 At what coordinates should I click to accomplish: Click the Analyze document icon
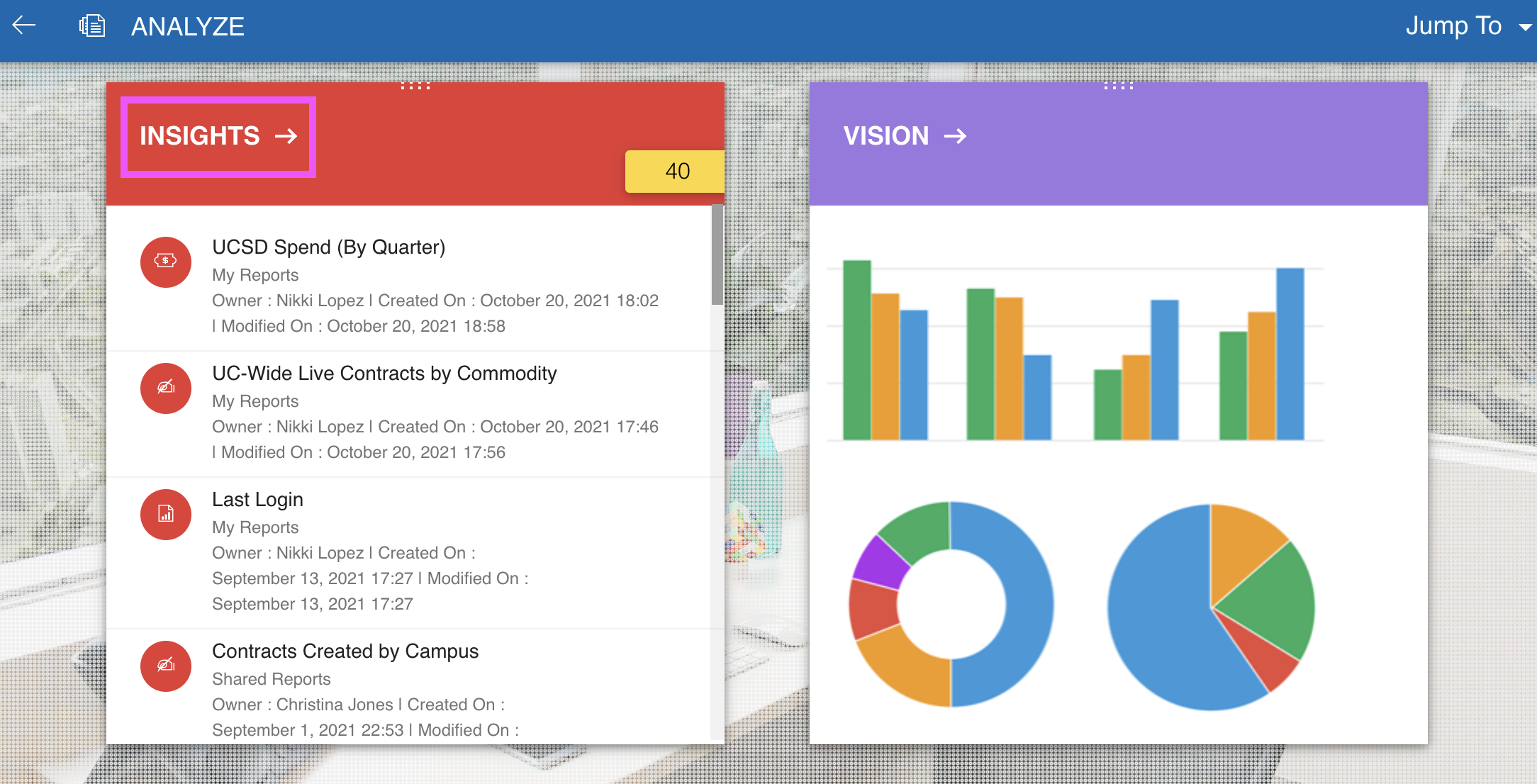(92, 26)
